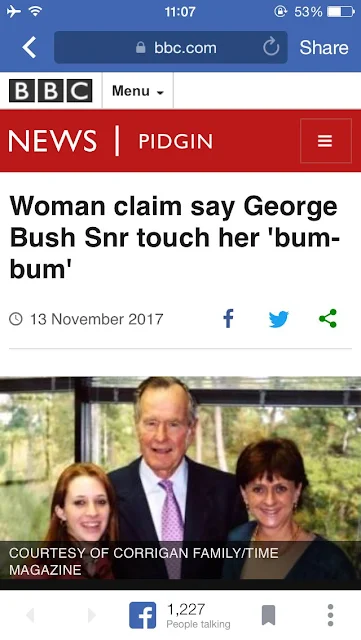Viewport: 361px width, 640px height.
Task: Open the three-dot more options menu
Action: [x=330, y=615]
